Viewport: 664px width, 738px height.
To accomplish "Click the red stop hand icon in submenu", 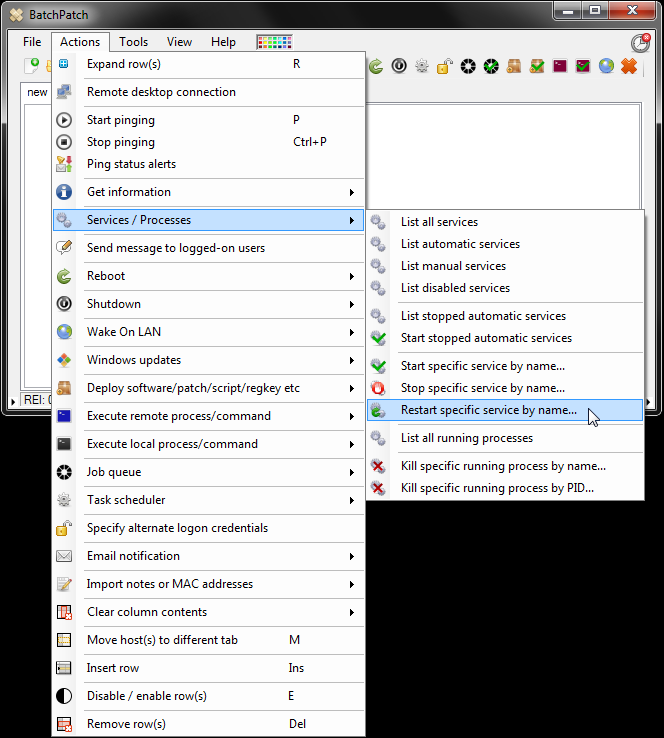I will (378, 388).
